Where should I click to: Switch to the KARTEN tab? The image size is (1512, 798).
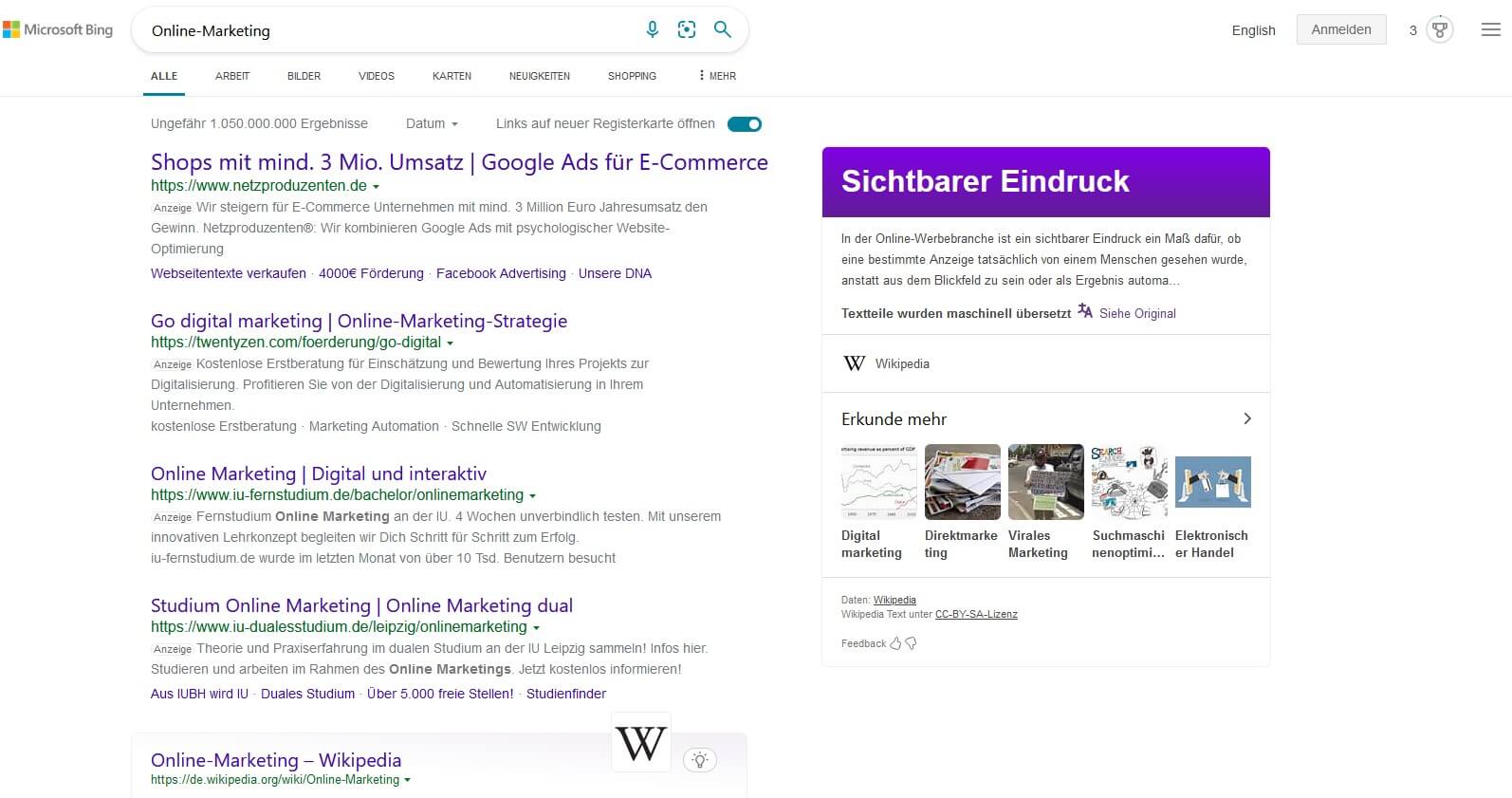point(452,76)
